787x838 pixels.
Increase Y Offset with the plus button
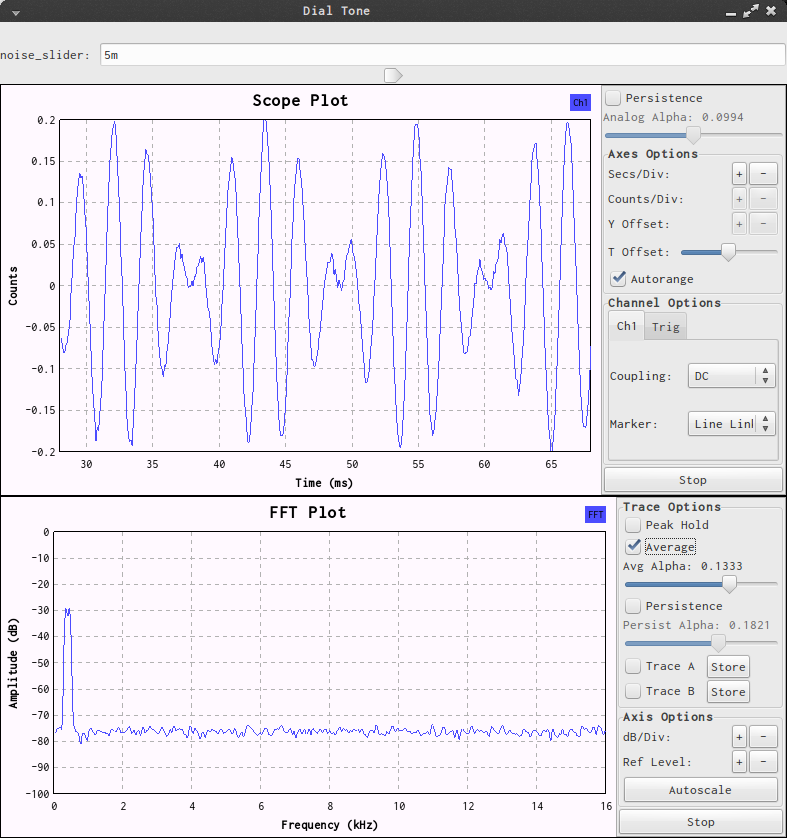[x=739, y=224]
